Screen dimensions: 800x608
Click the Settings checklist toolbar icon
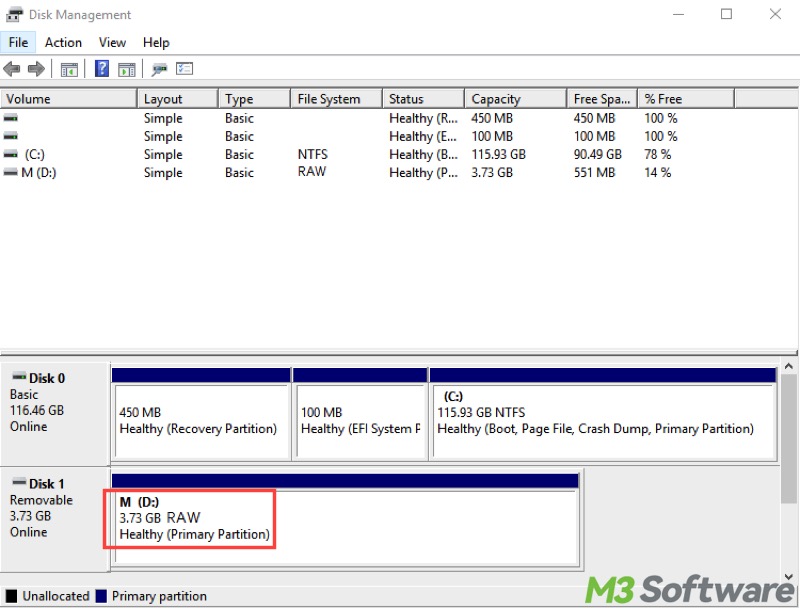pos(184,69)
